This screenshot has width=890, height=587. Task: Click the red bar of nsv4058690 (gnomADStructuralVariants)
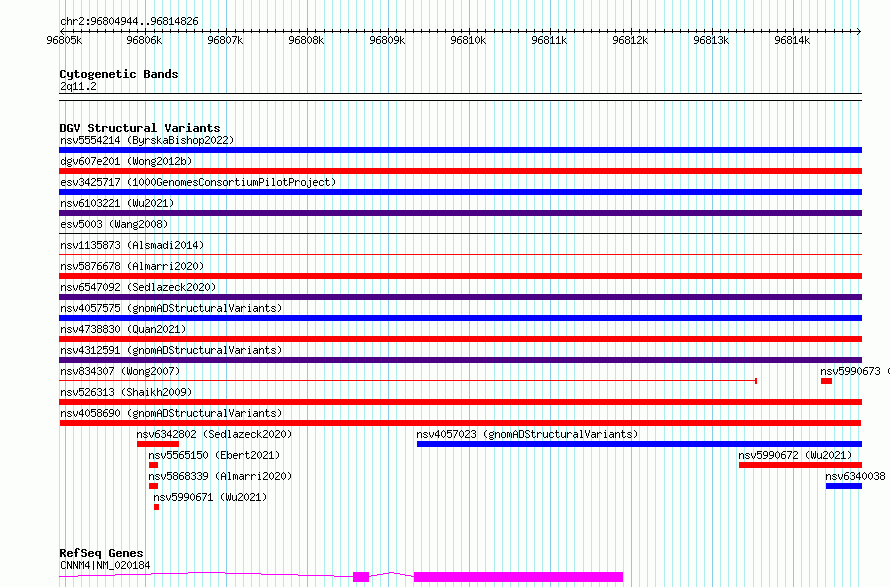coord(460,423)
